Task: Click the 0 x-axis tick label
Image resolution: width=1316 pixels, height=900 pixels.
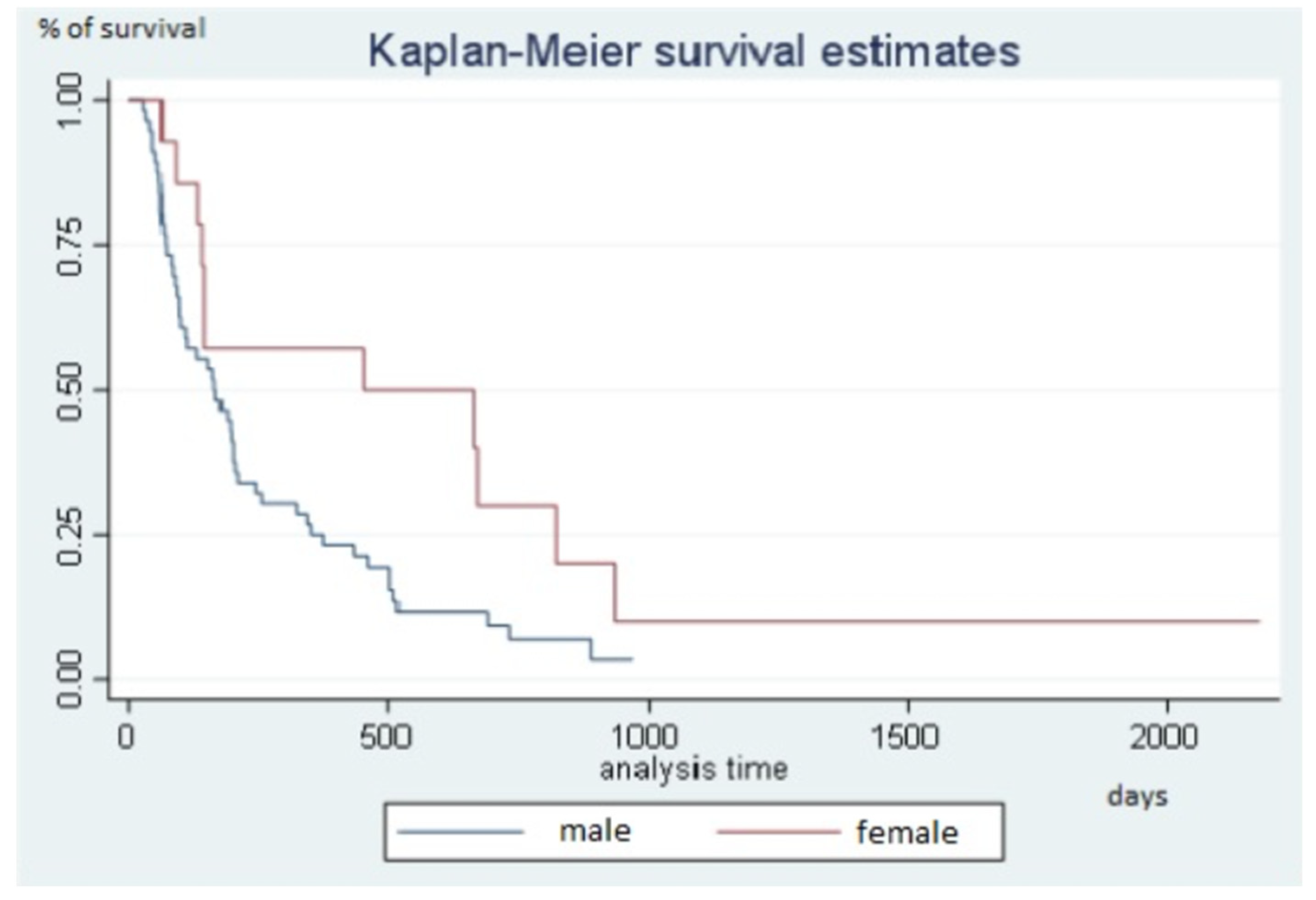Action: coord(127,737)
